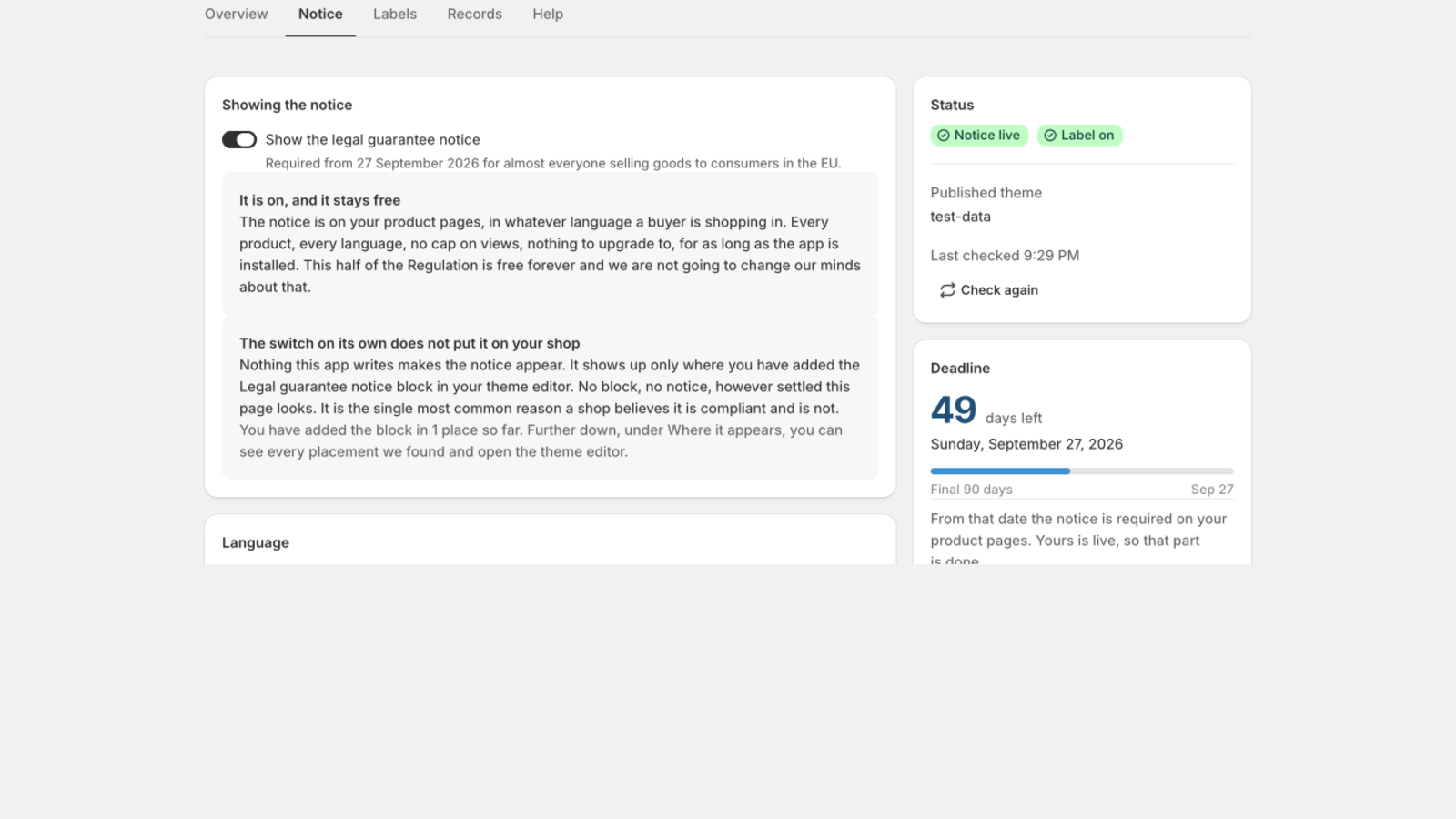Click the test-data theme name
The image size is (1456, 819).
point(960,217)
